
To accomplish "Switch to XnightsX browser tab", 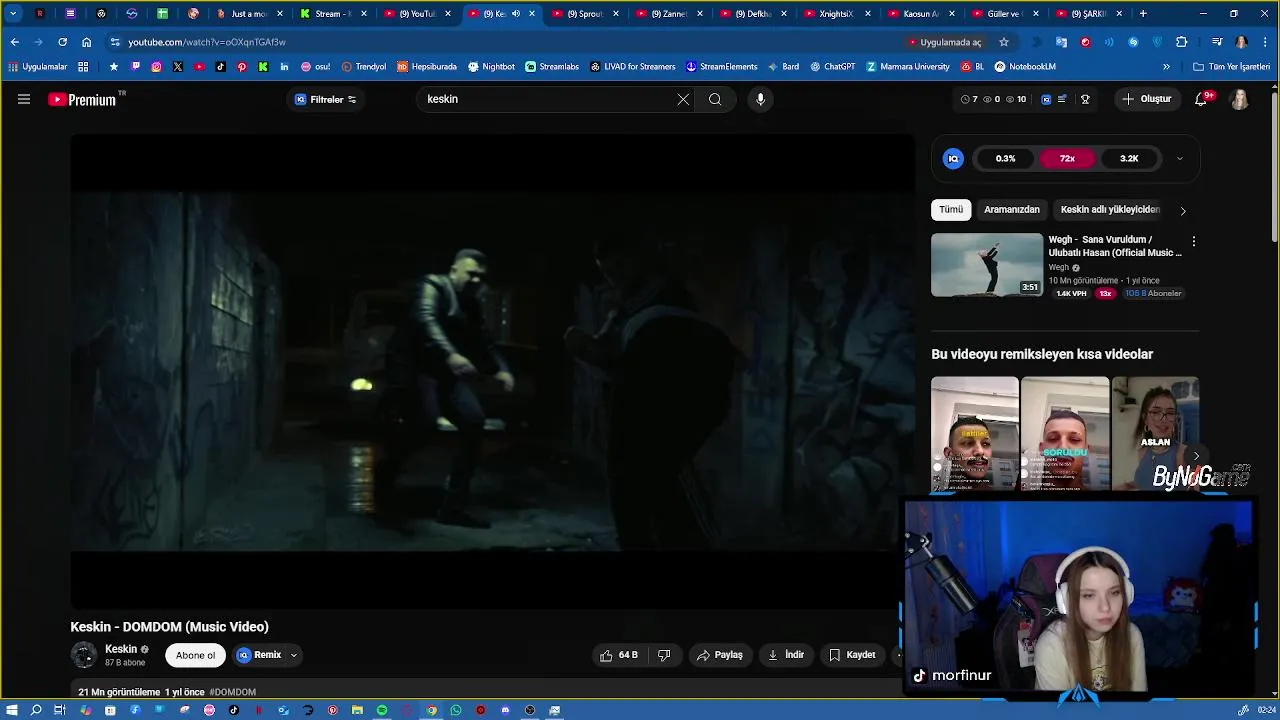I will (x=834, y=14).
